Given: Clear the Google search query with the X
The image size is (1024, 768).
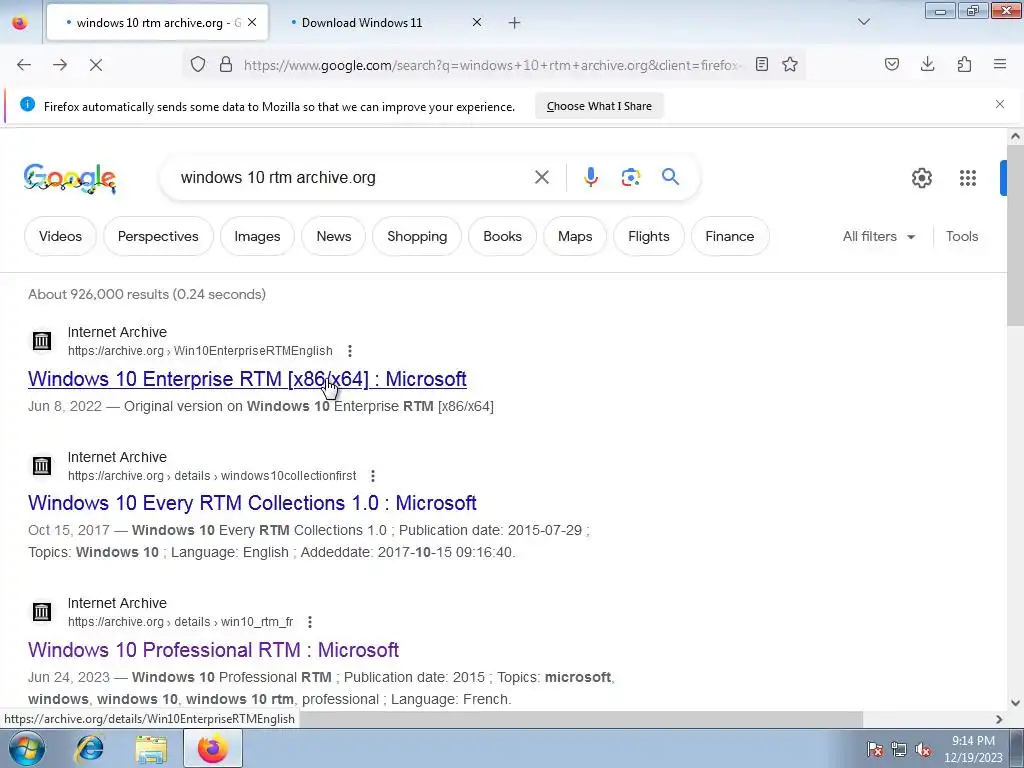Looking at the screenshot, I should pos(542,177).
